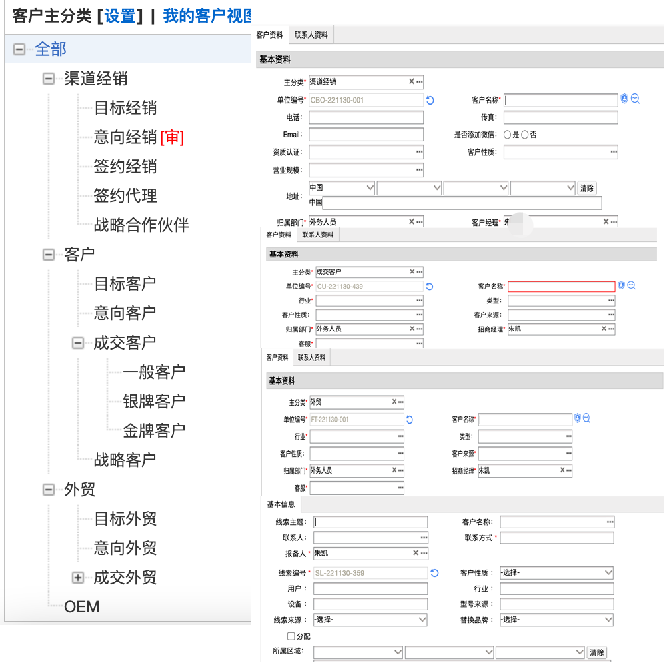Click refresh icon beside code CU-221130-433
The height and width of the screenshot is (662, 664).
(x=429, y=286)
